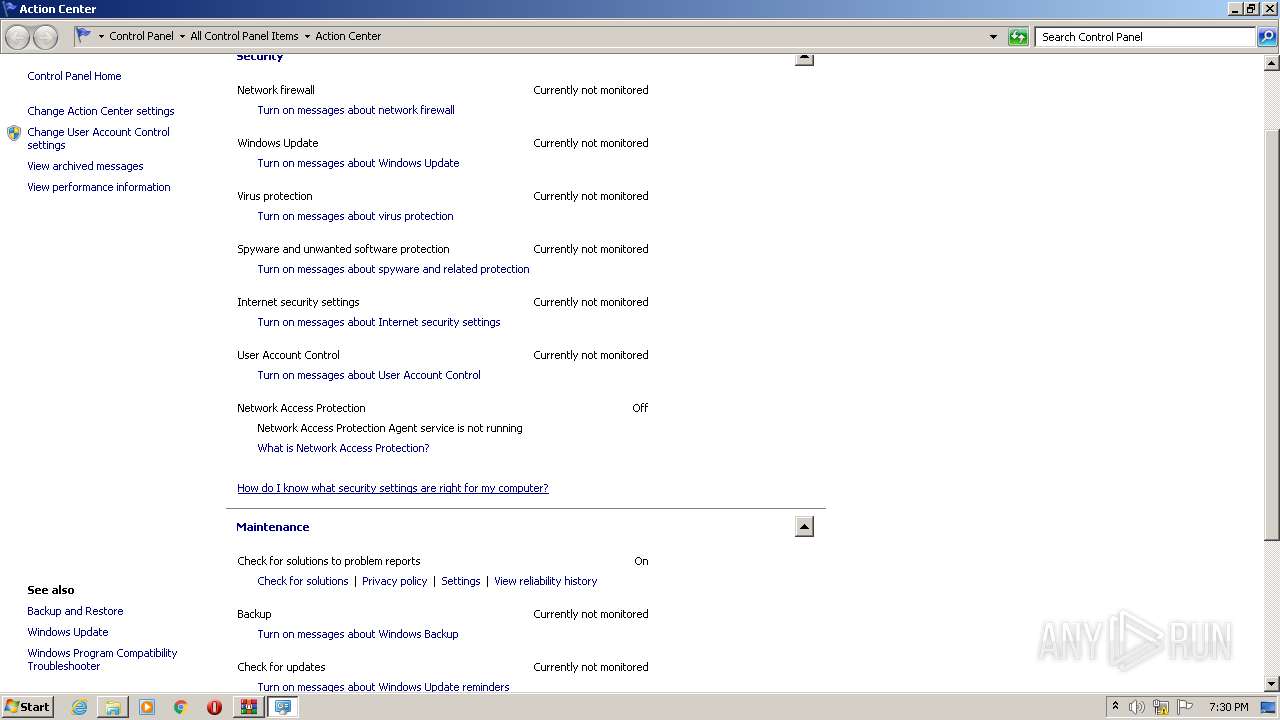Turn on messages about network firewall
The height and width of the screenshot is (720, 1280).
click(356, 110)
